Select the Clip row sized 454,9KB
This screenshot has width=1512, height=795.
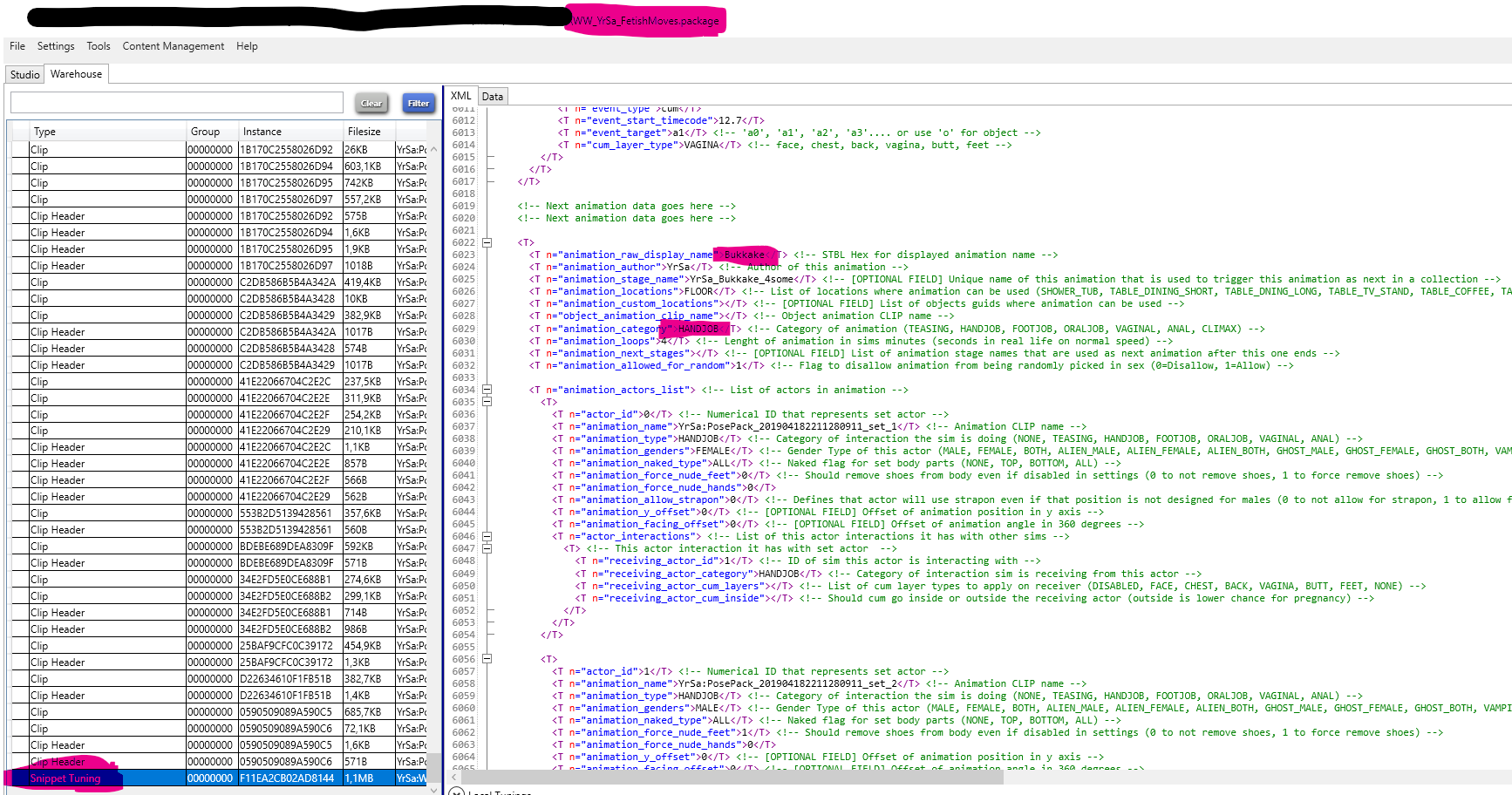[x=218, y=646]
